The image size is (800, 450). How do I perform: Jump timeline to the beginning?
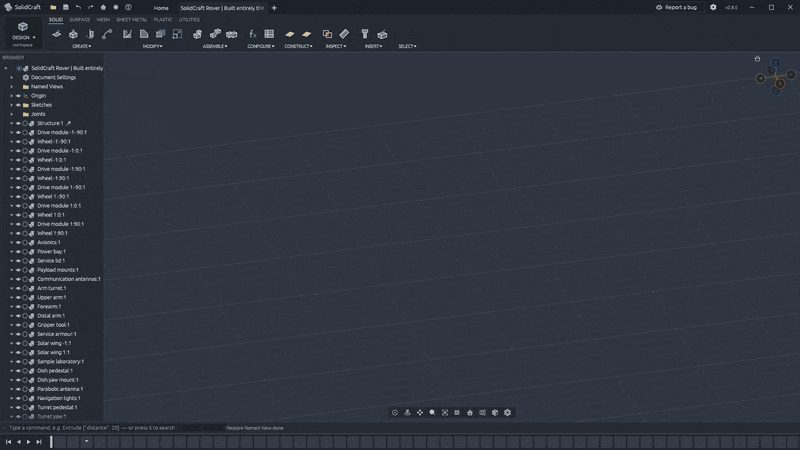point(9,442)
